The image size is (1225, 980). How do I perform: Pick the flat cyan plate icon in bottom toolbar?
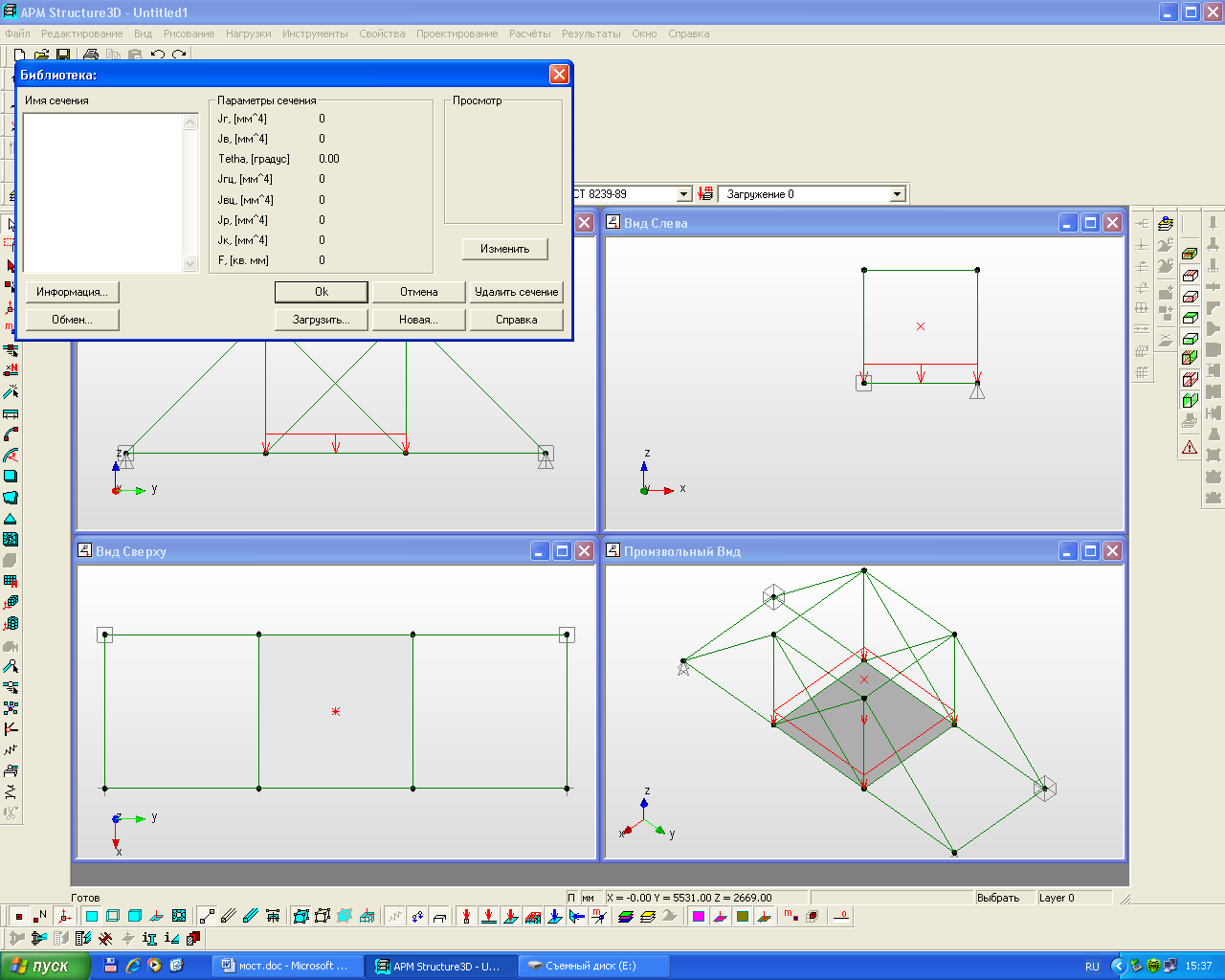coord(92,916)
